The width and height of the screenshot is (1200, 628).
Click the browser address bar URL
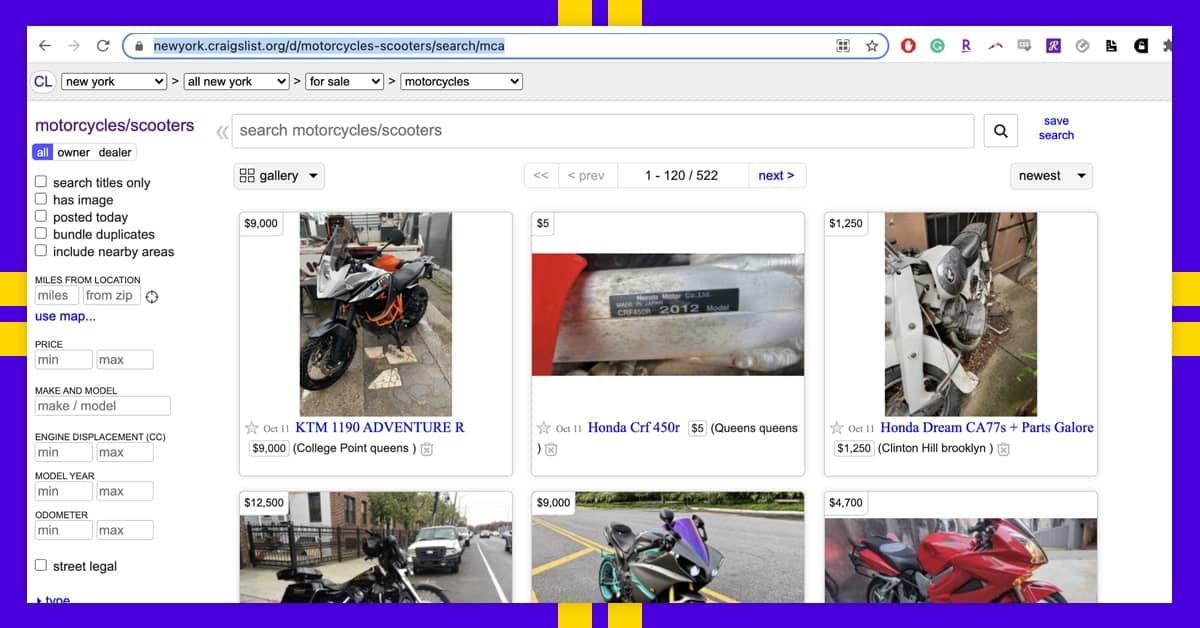pos(329,46)
